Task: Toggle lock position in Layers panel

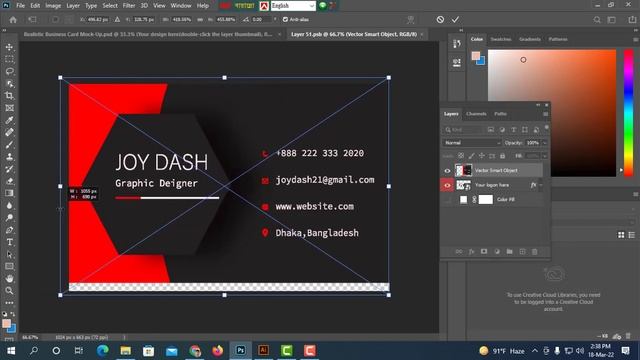Action: tap(482, 156)
